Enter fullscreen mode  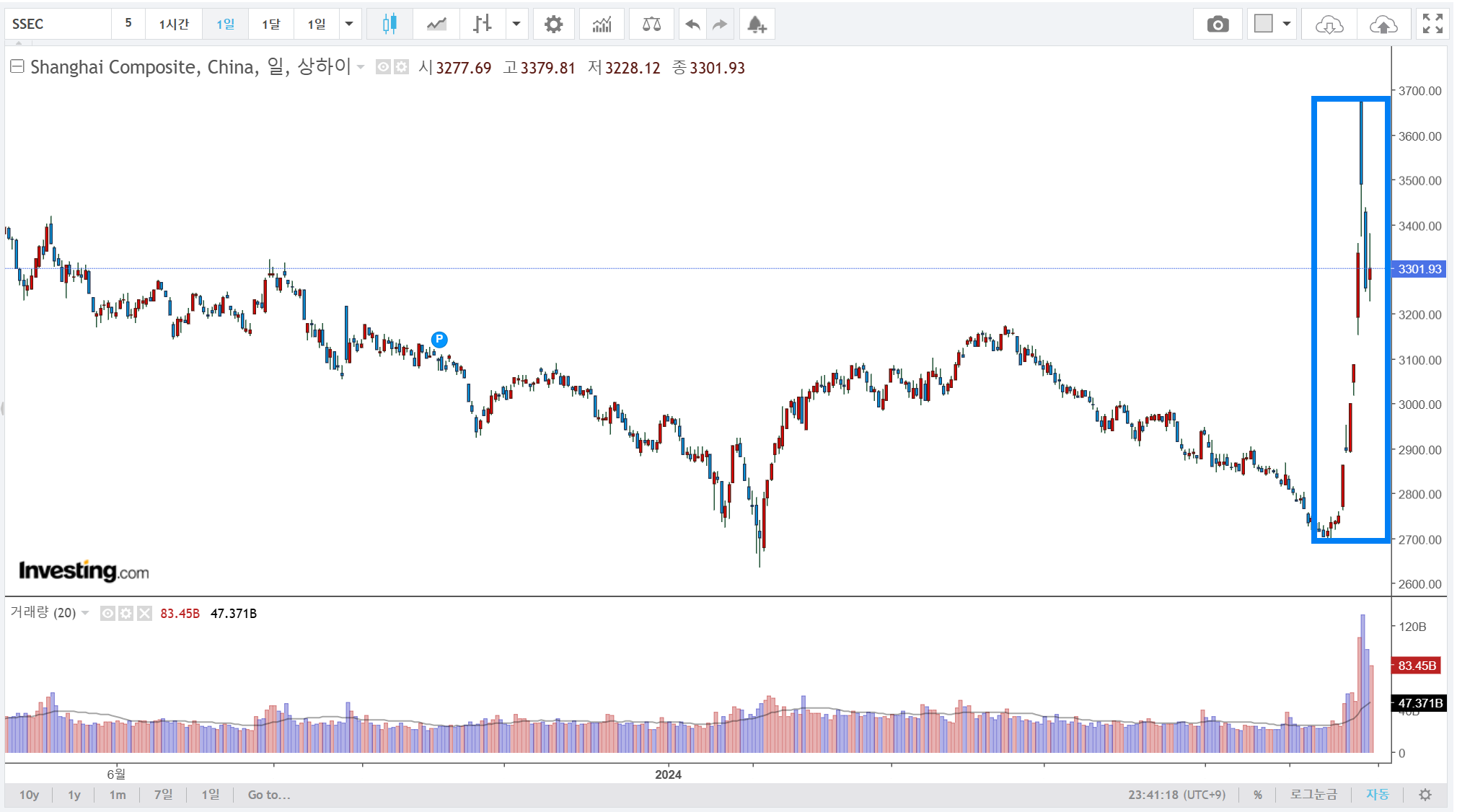click(x=1432, y=24)
